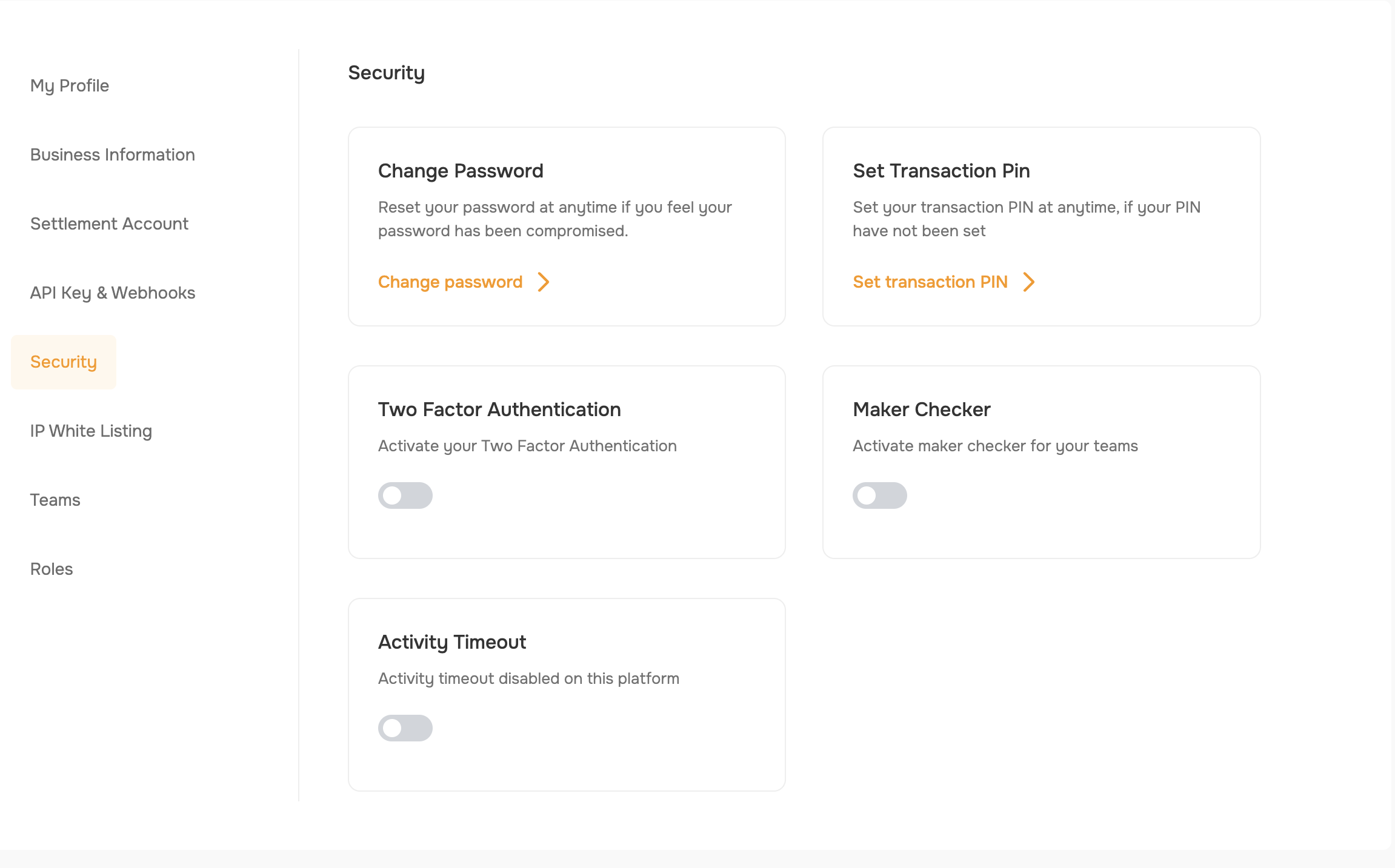Go to My Profile in the sidebar
The width and height of the screenshot is (1395, 868).
pyautogui.click(x=70, y=86)
